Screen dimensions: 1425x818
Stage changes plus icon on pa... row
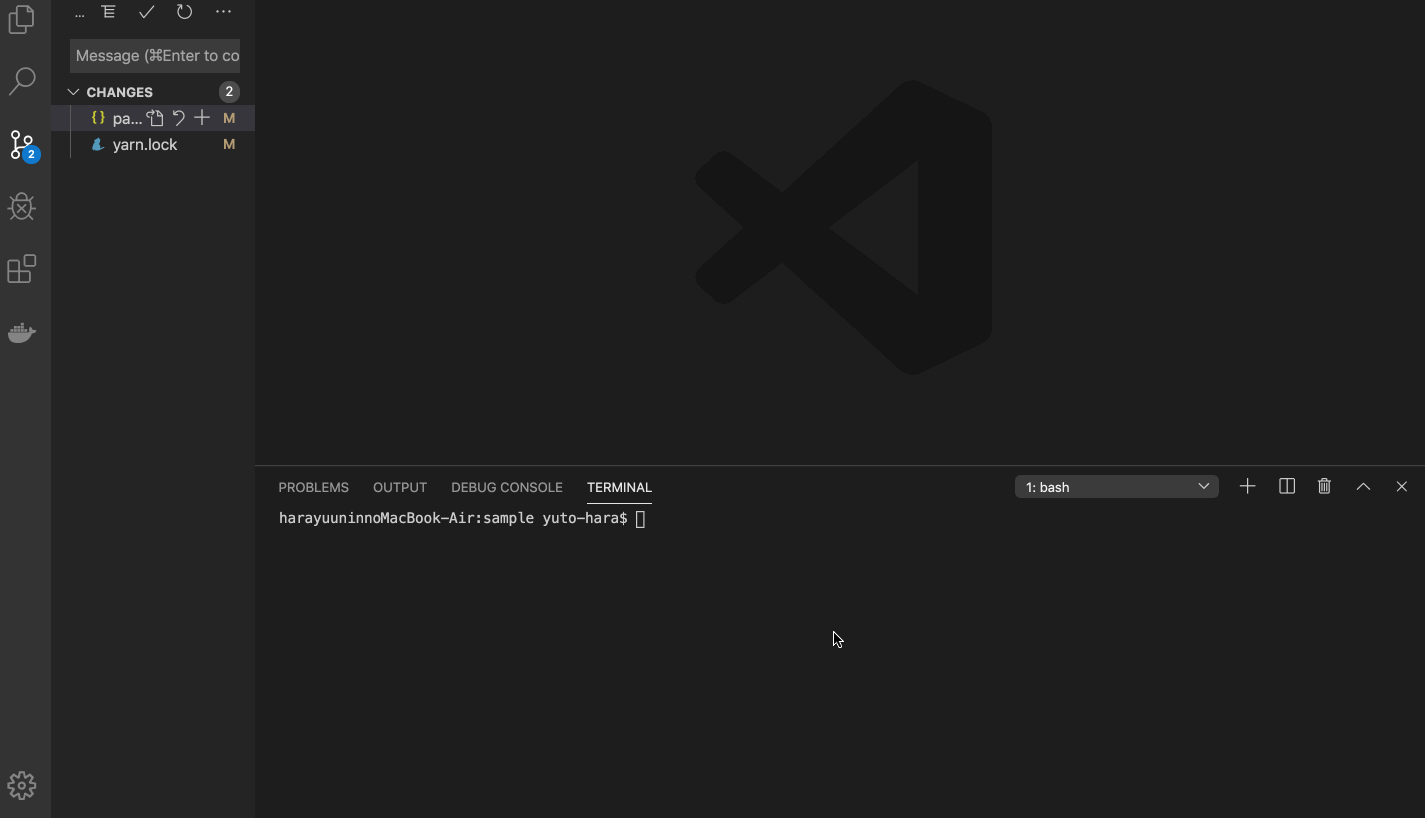(202, 118)
